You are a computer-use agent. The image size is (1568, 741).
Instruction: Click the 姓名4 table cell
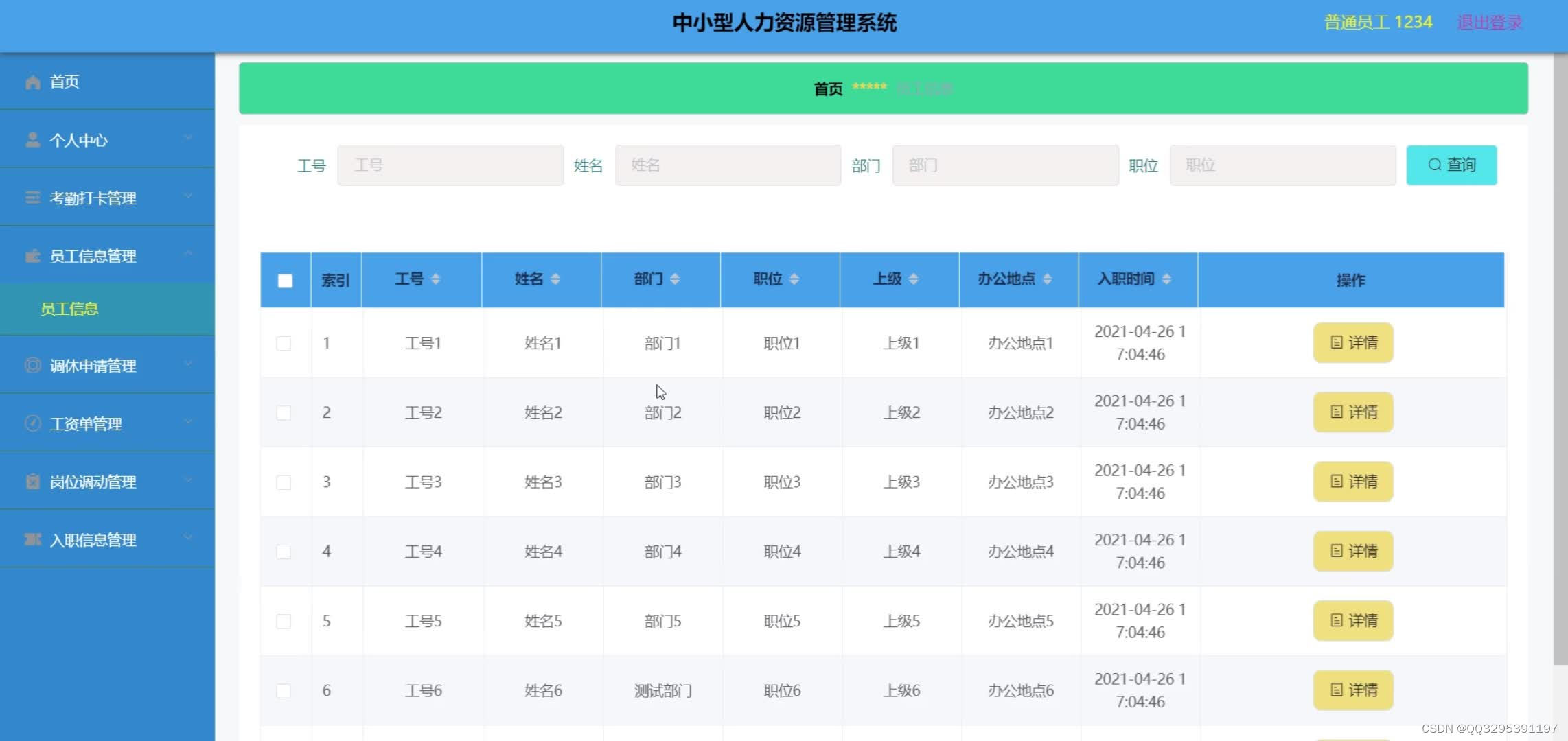click(543, 552)
